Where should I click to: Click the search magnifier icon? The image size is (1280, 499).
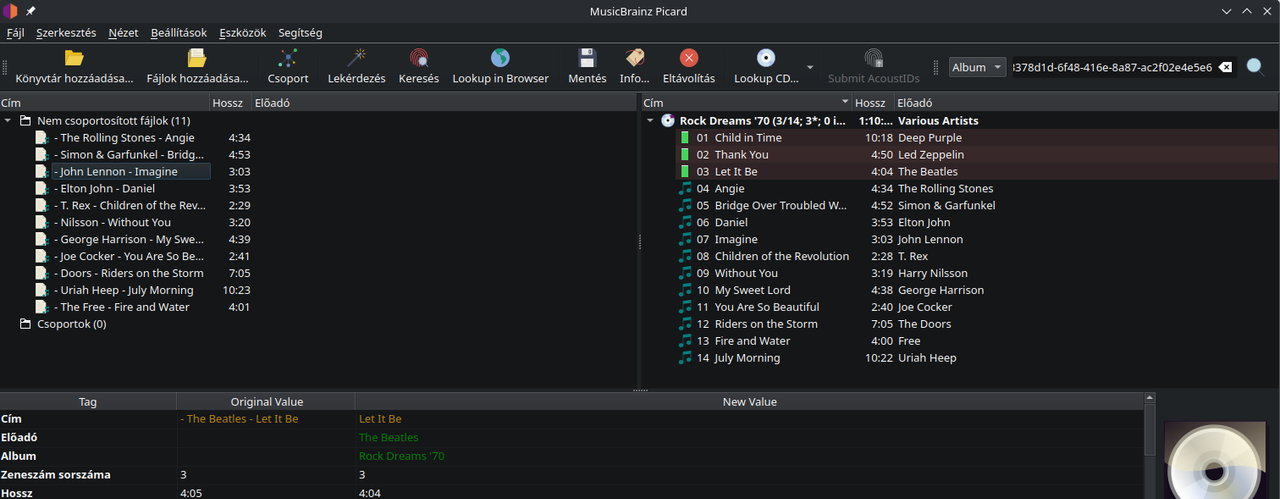pyautogui.click(x=1256, y=67)
